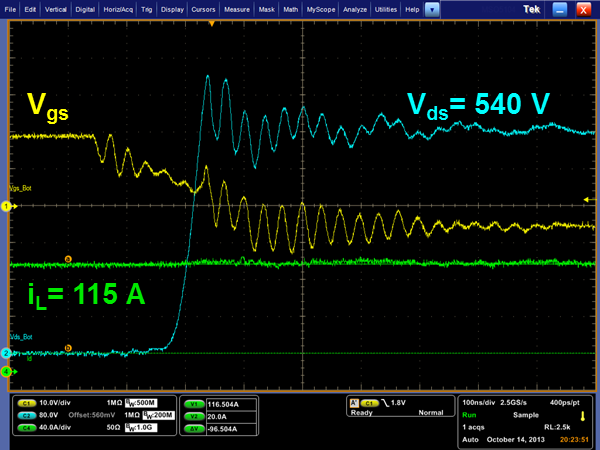Open the Trig dropdown menu

point(147,8)
